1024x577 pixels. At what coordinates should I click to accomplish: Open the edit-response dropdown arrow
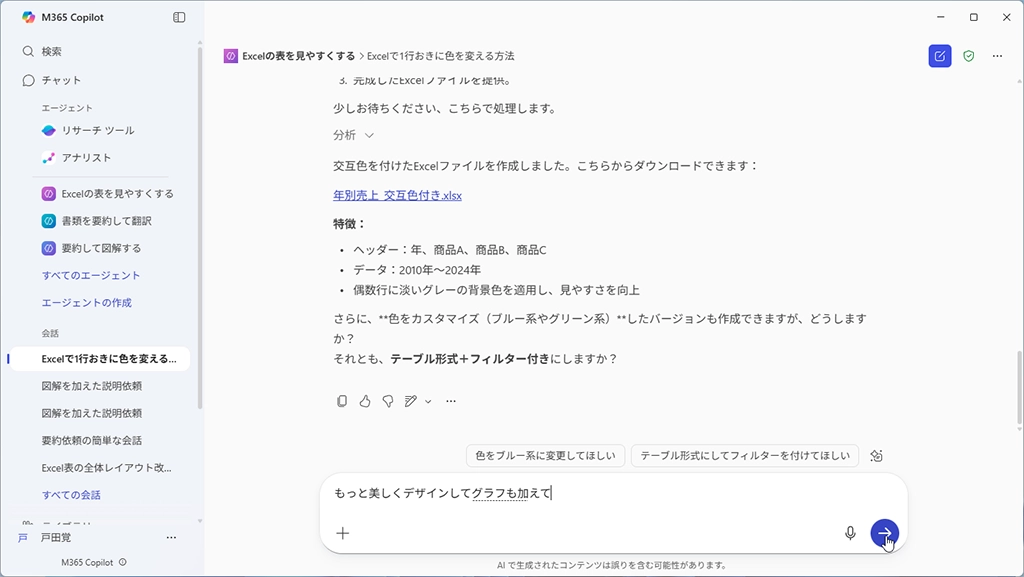pyautogui.click(x=428, y=401)
